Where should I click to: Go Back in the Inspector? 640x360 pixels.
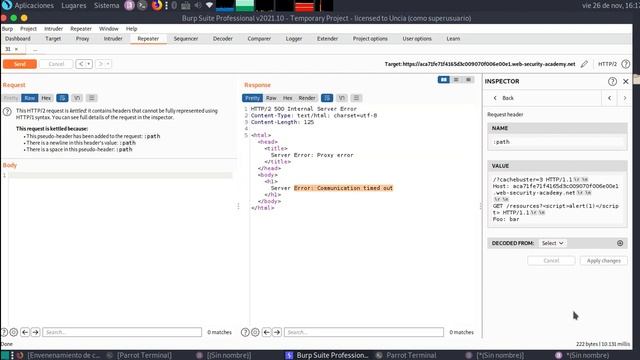click(x=504, y=98)
